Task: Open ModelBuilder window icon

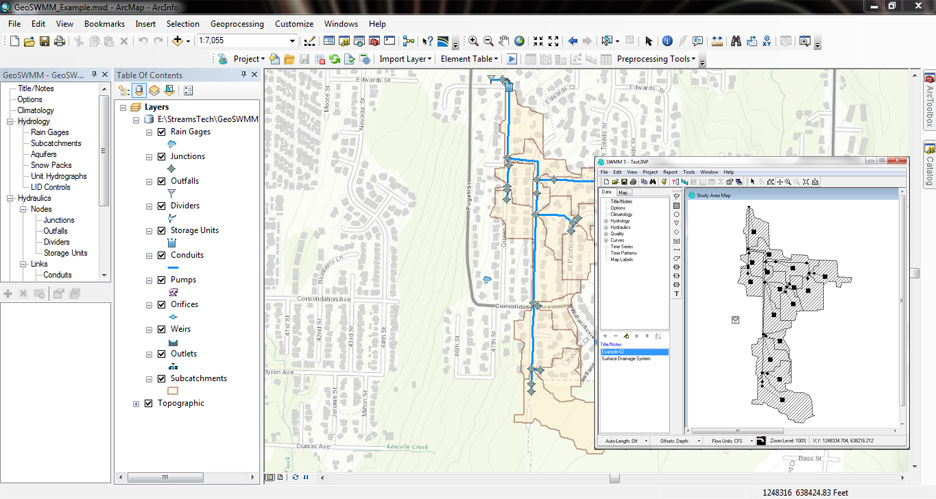Action: click(408, 41)
